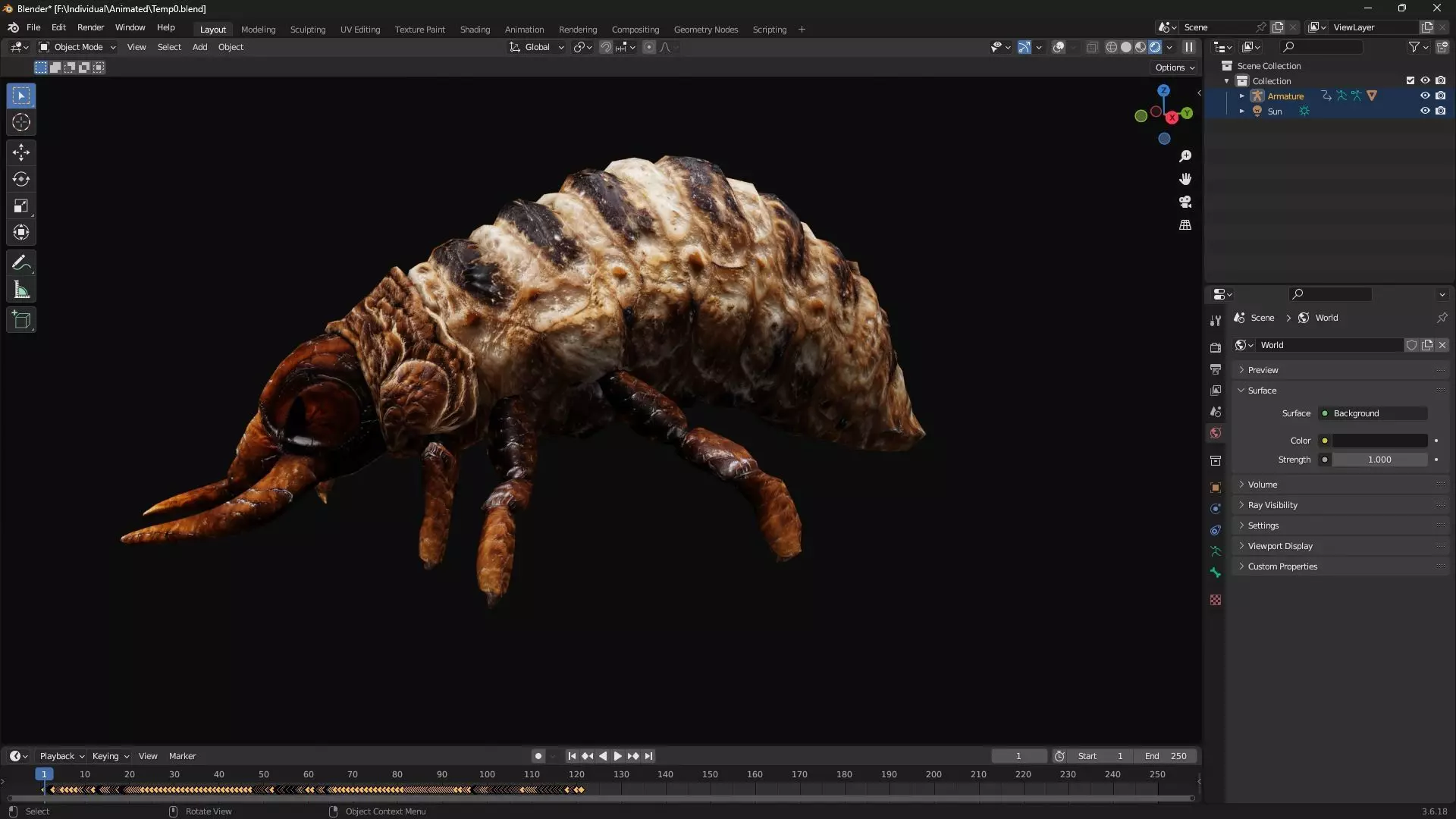Open the Render properties tab
1456x819 pixels.
click(1216, 347)
